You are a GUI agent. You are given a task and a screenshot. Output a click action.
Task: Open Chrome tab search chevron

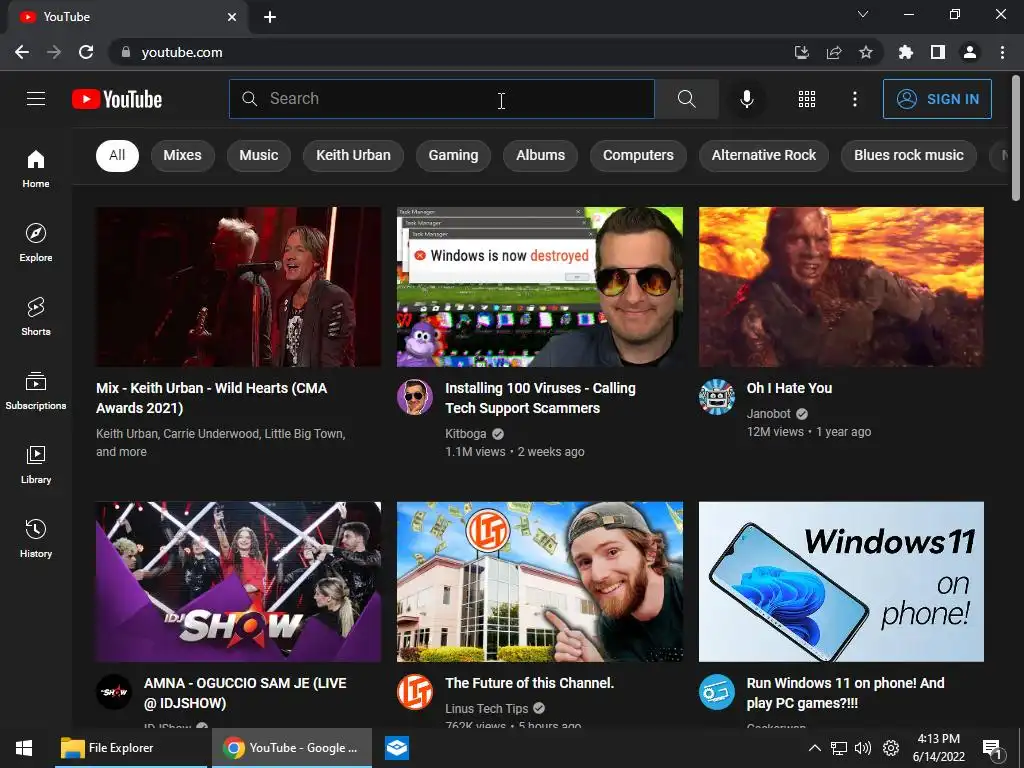coord(863,14)
